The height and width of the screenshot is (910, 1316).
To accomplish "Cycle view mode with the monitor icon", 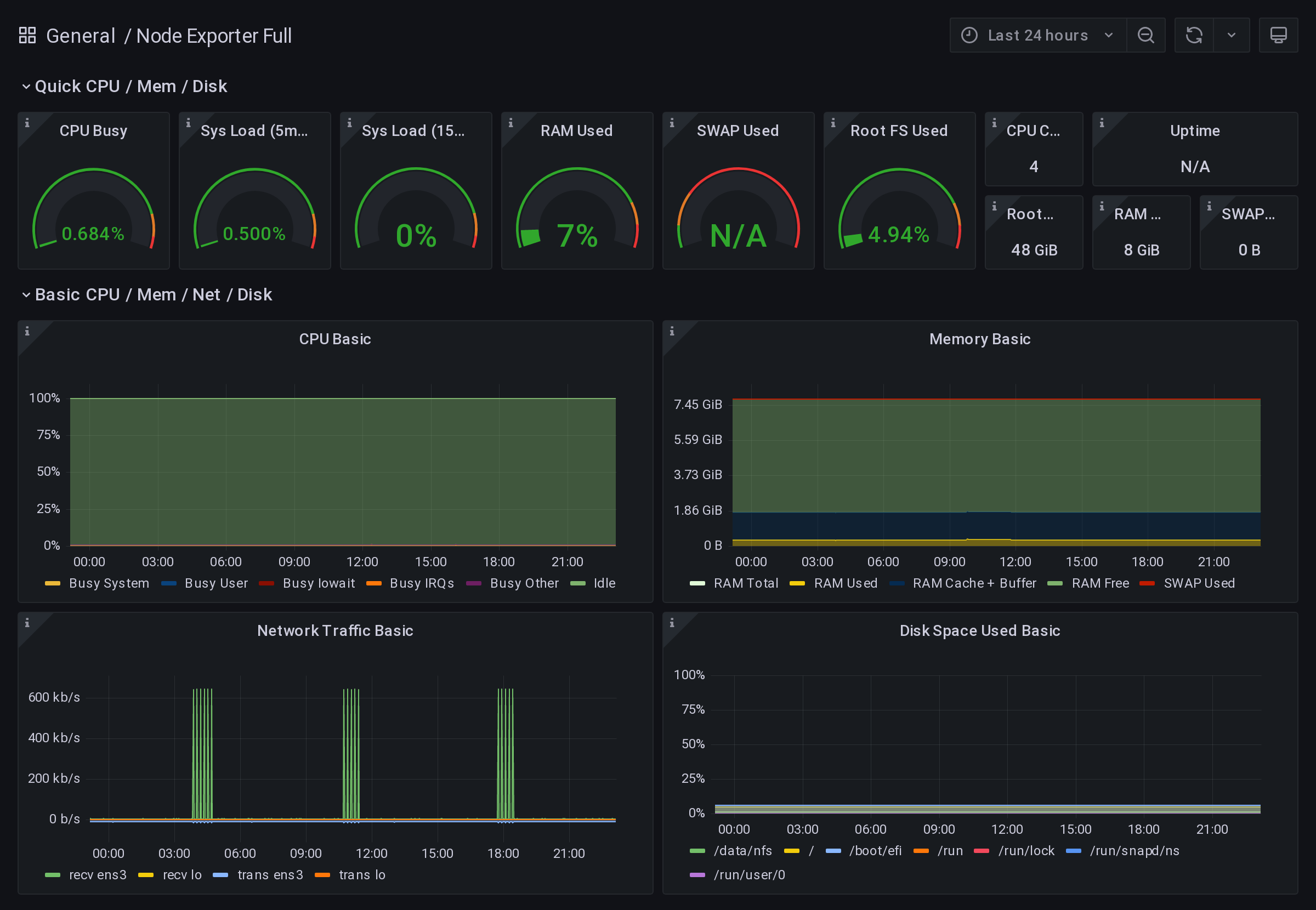I will (x=1278, y=35).
